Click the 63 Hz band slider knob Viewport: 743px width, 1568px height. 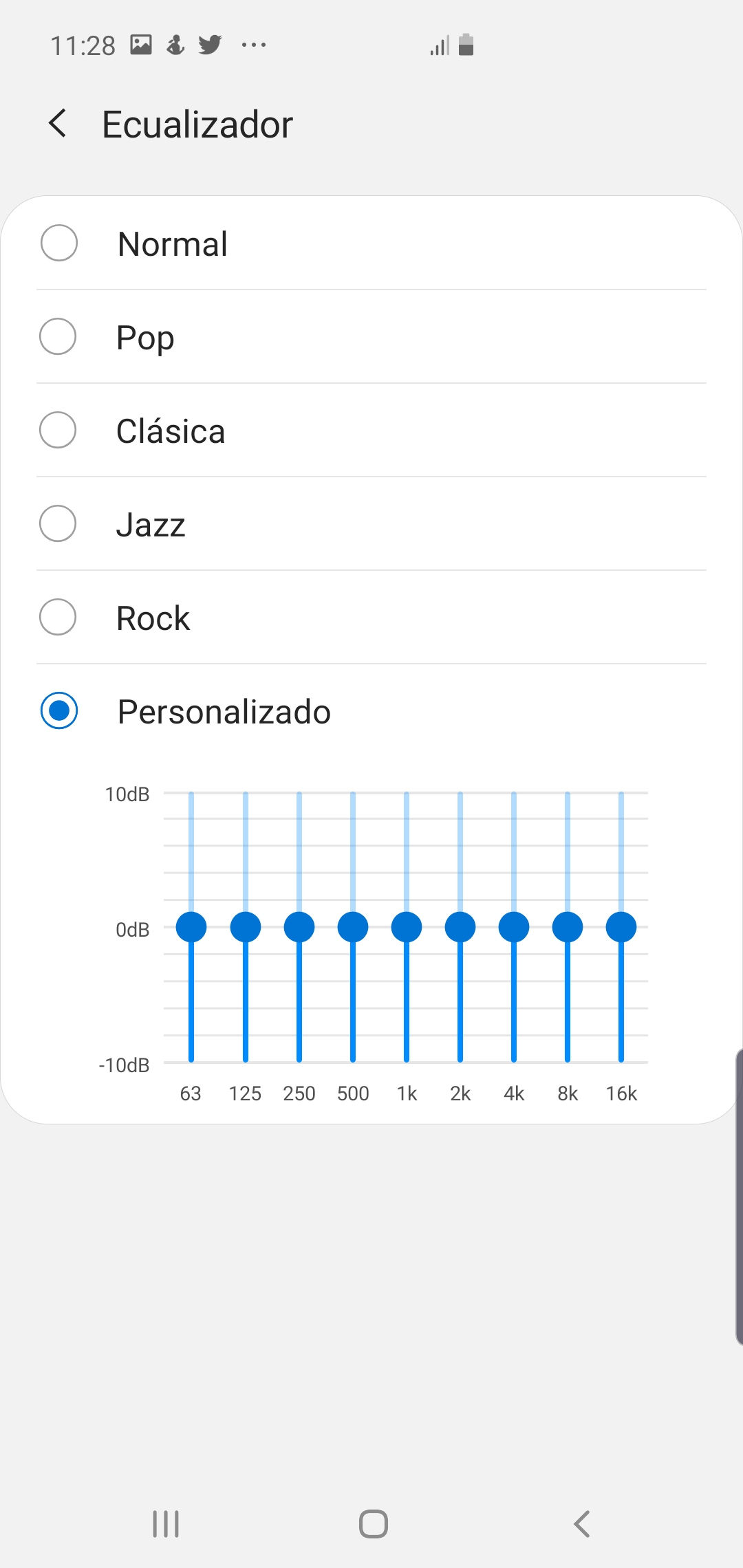coord(191,927)
